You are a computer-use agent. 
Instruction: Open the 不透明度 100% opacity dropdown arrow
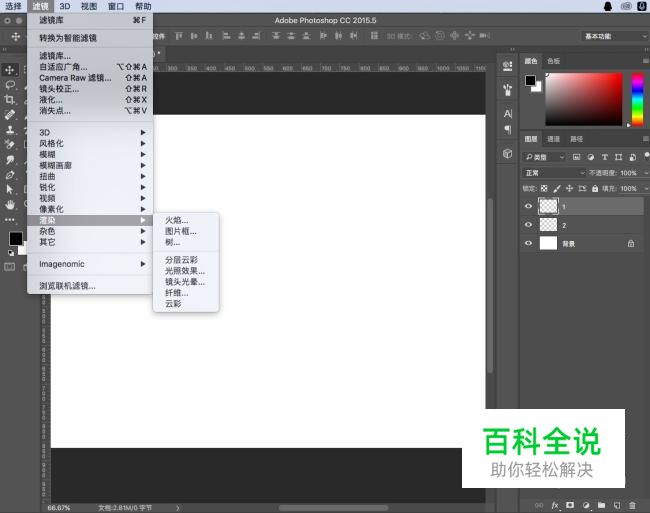646,173
